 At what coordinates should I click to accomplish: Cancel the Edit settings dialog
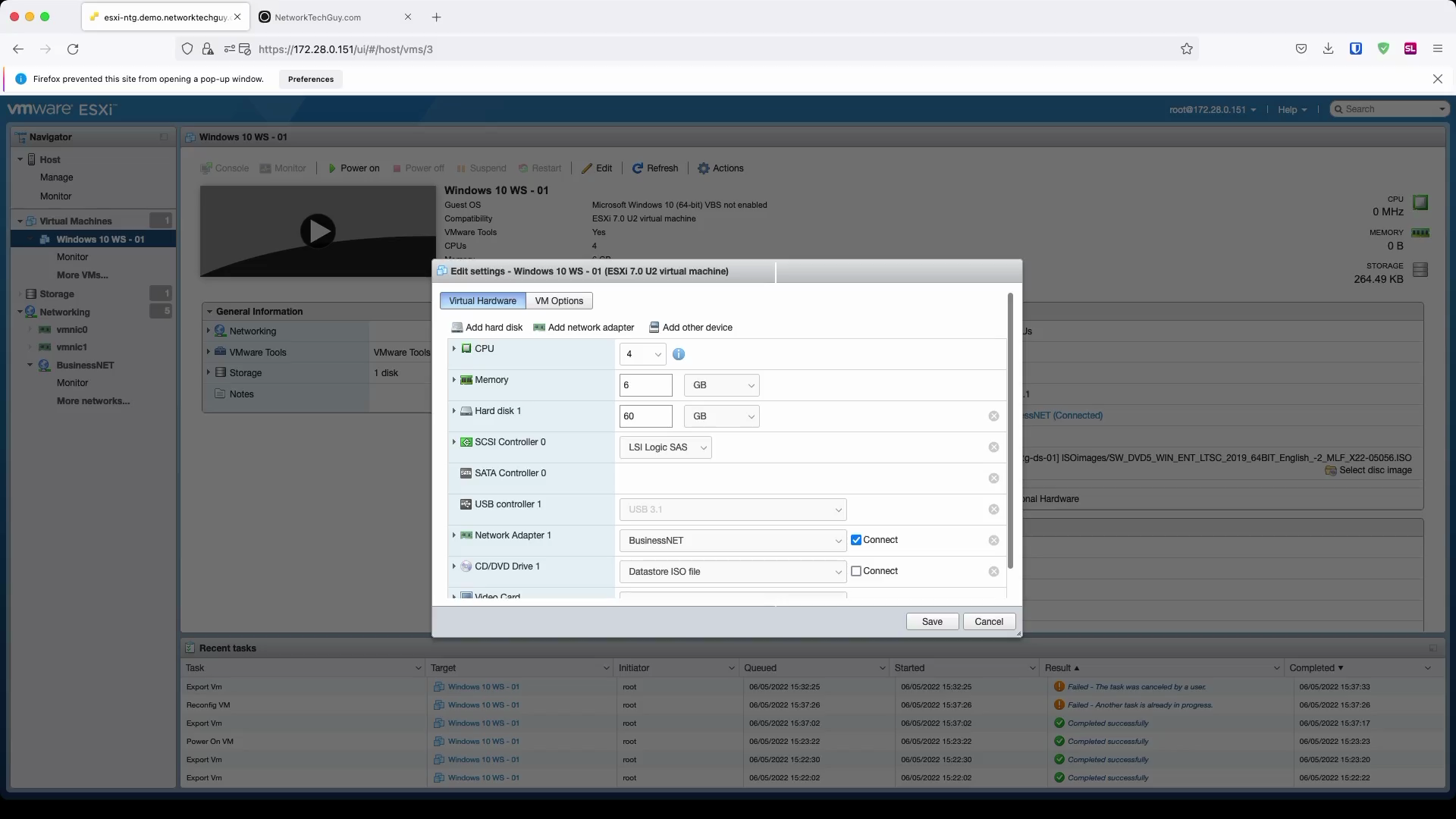989,622
